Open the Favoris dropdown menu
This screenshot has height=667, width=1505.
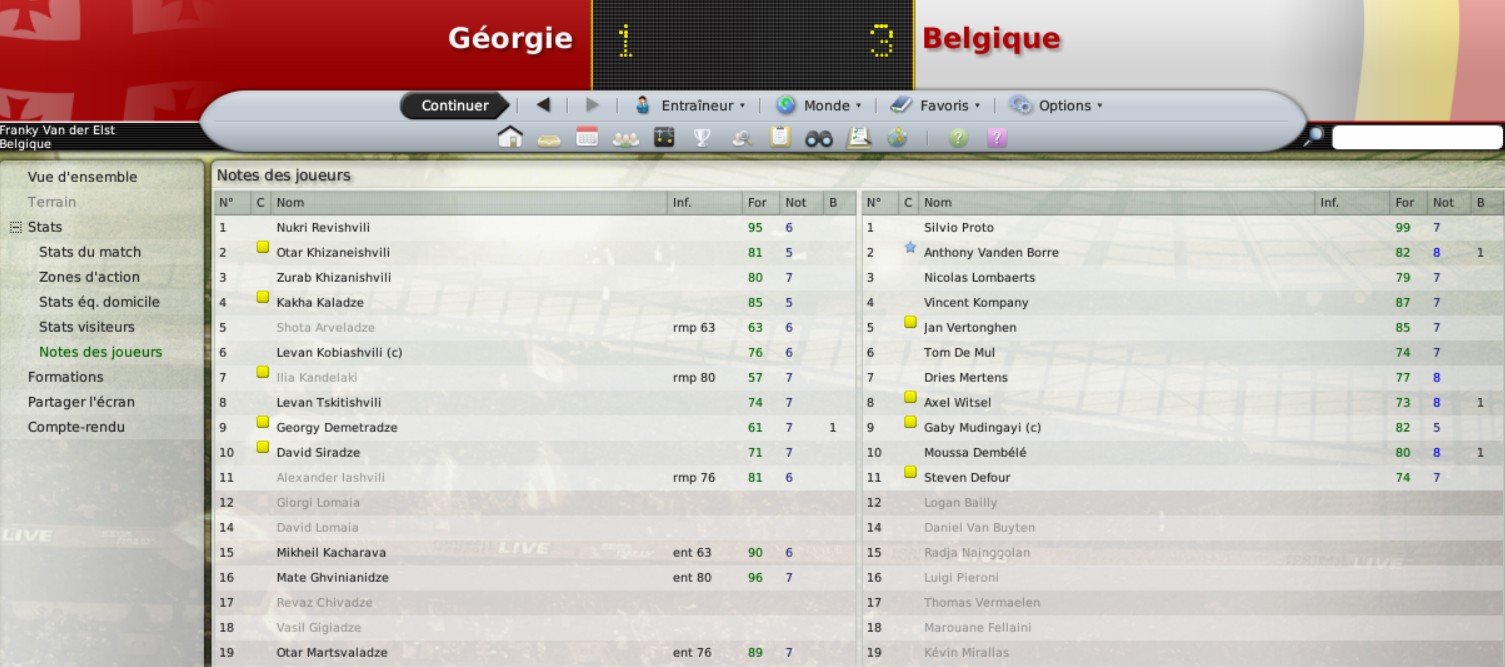935,105
